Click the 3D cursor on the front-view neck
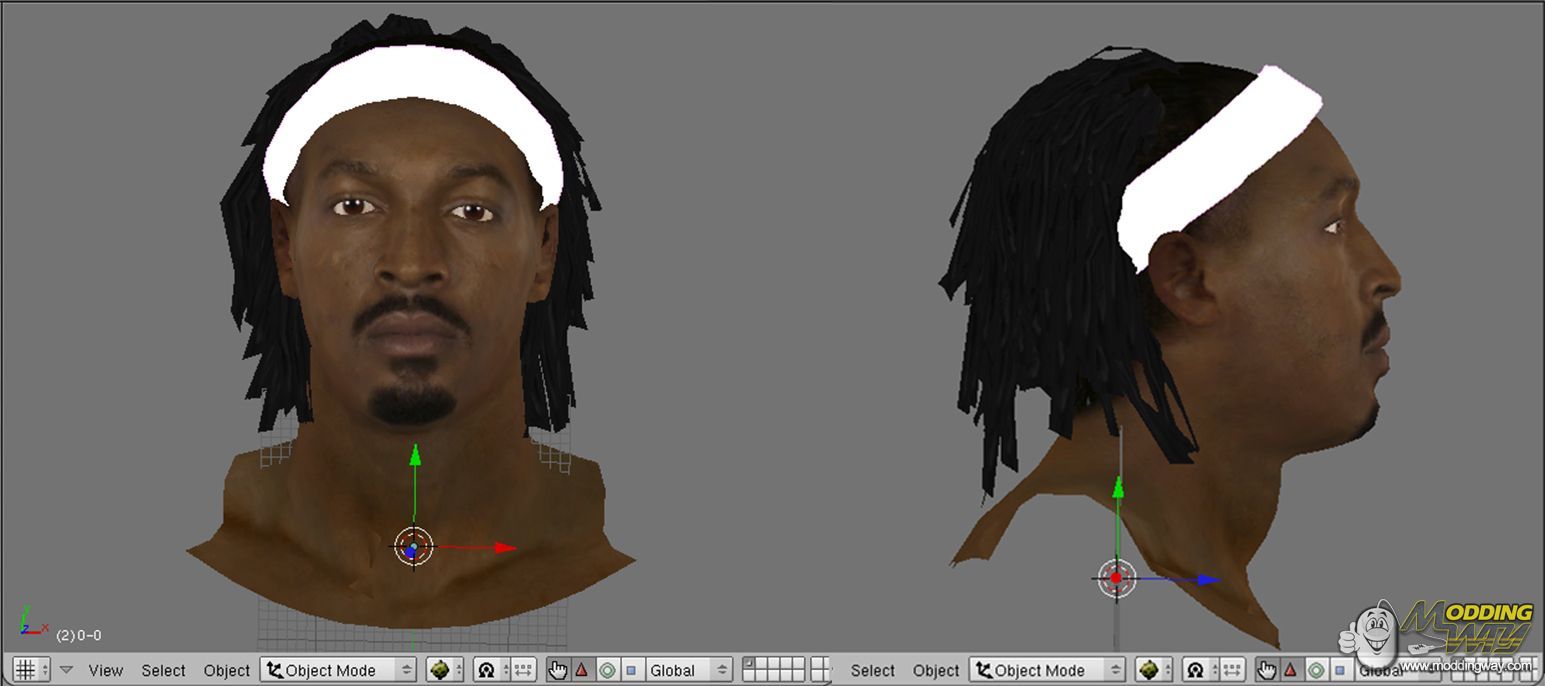Viewport: 1545px width, 686px height. tap(412, 547)
